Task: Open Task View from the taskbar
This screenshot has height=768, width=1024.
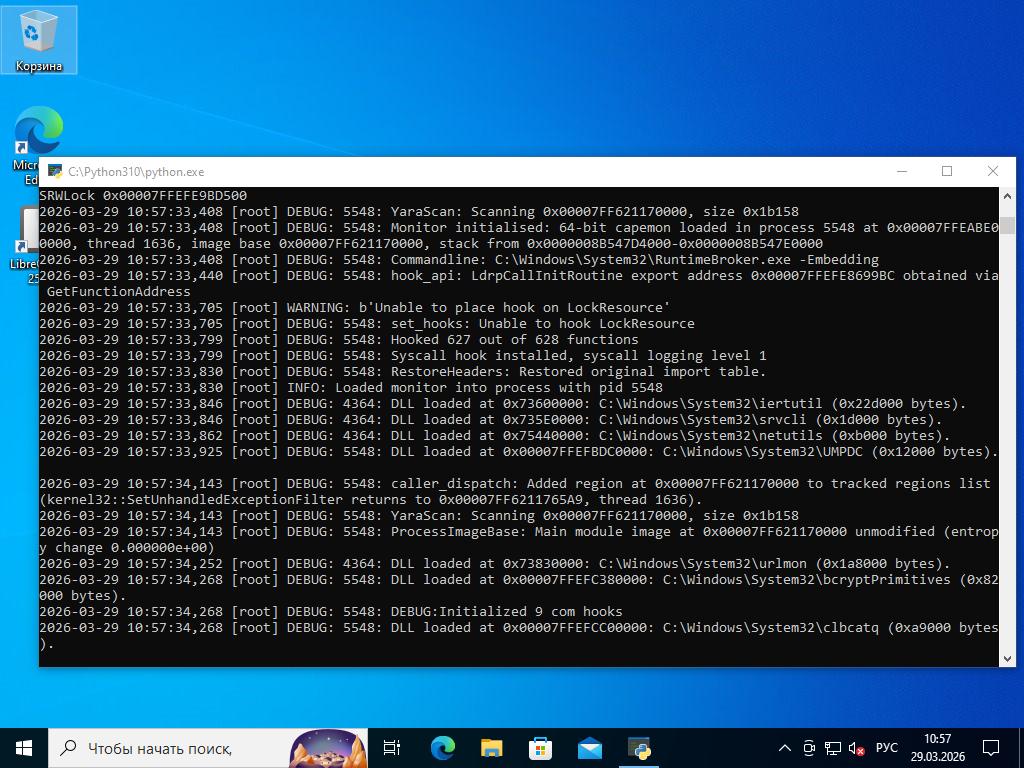Action: pyautogui.click(x=392, y=747)
